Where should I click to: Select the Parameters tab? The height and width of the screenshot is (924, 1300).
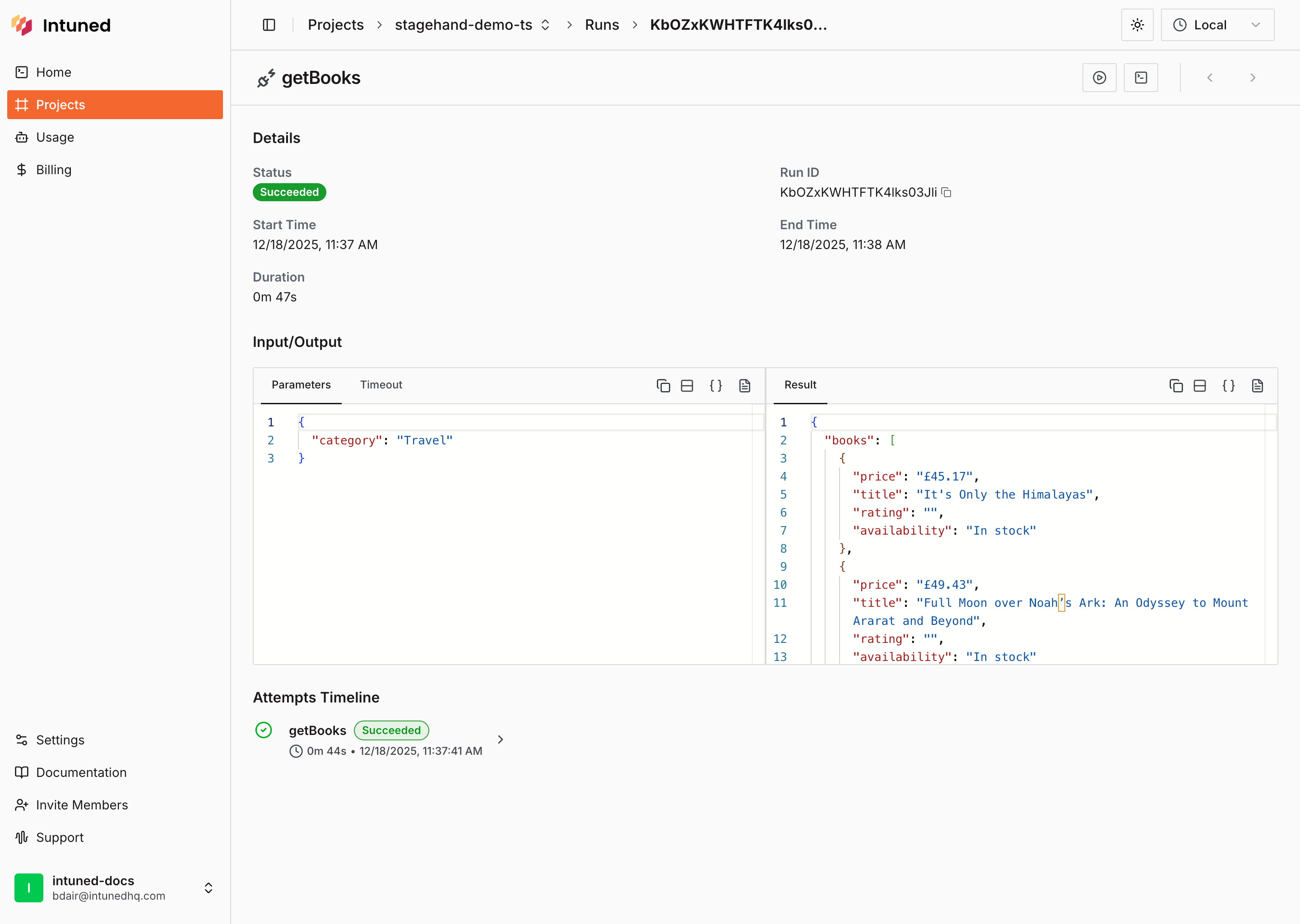pos(301,384)
